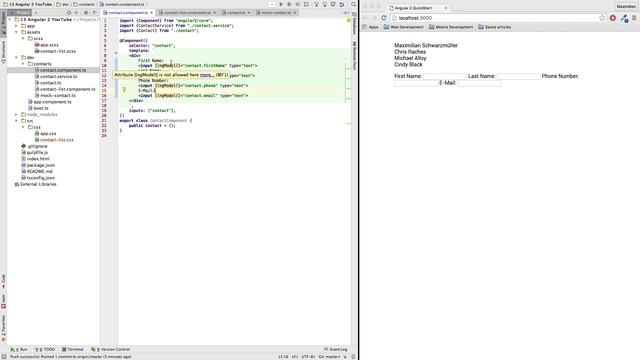Click the eyedropper extension icon in Chrome
This screenshot has width=640, height=360.
[x=624, y=18]
